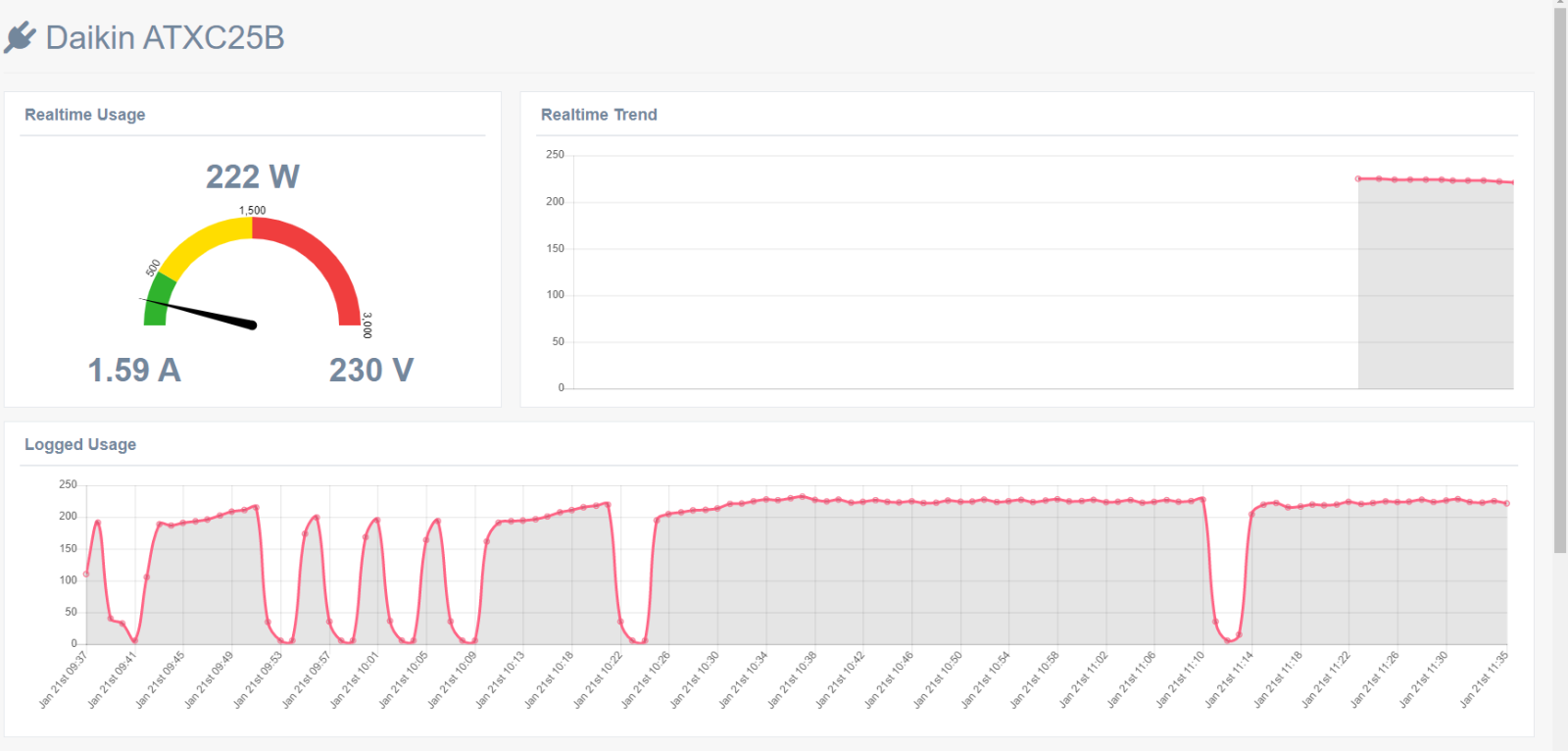The height and width of the screenshot is (751, 1568).
Task: Click the 250 axis label in Logged Usage
Action: click(x=68, y=484)
